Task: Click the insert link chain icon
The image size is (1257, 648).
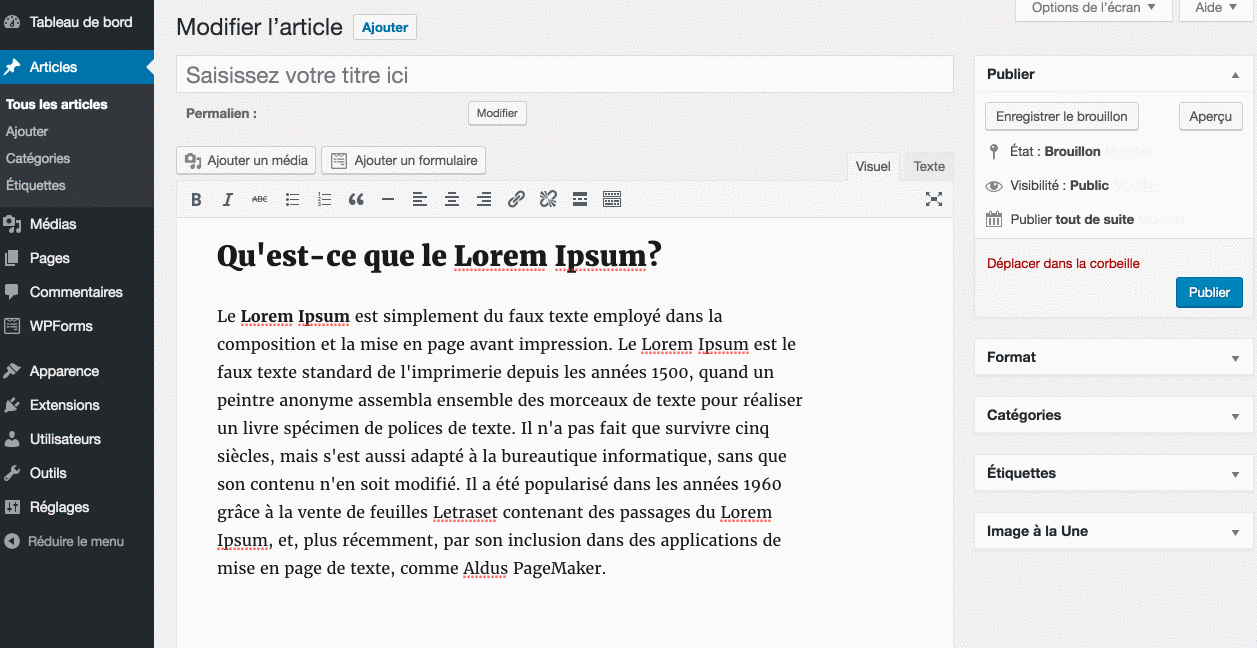Action: click(x=516, y=200)
